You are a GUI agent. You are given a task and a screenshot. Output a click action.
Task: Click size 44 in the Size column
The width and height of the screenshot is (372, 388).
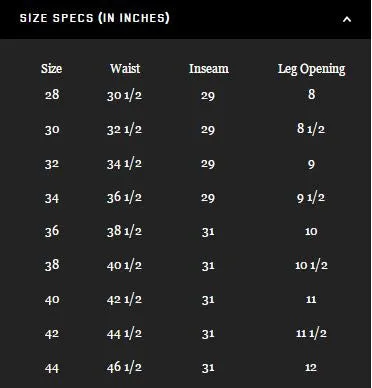pos(52,368)
